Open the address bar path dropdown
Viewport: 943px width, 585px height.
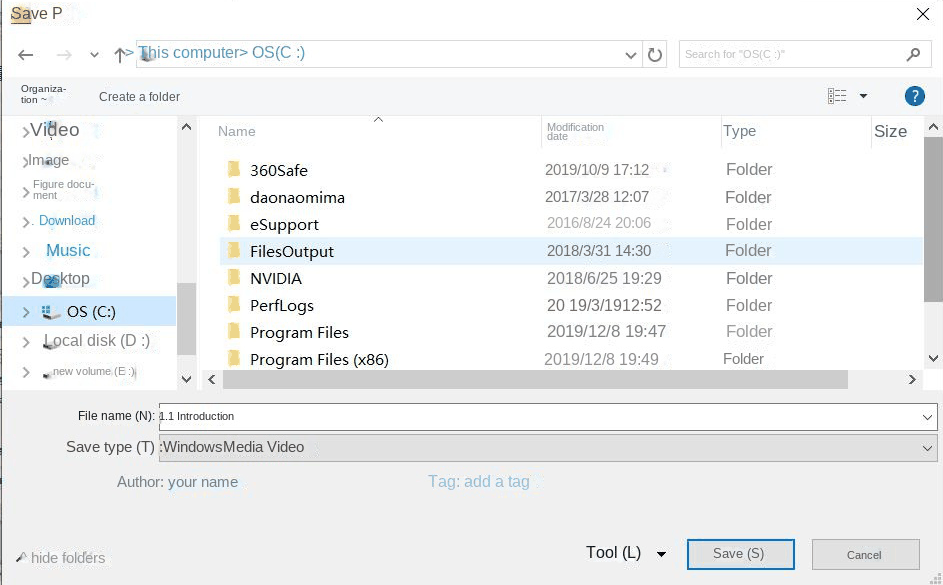pos(631,55)
